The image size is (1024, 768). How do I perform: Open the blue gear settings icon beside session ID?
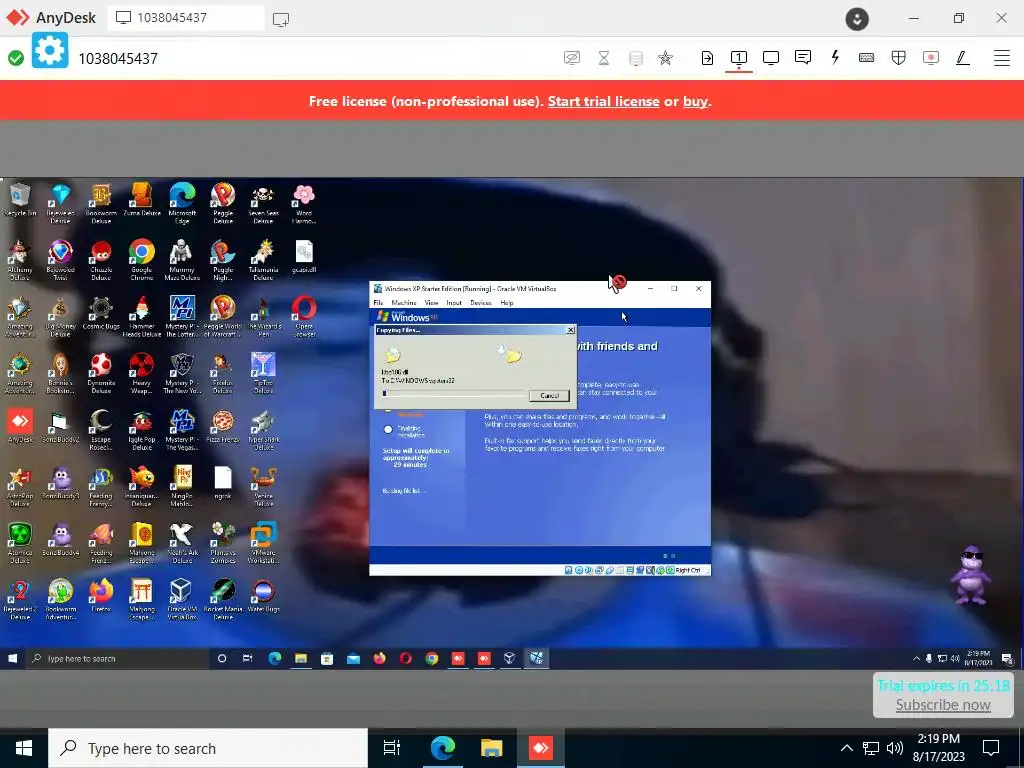(50, 50)
